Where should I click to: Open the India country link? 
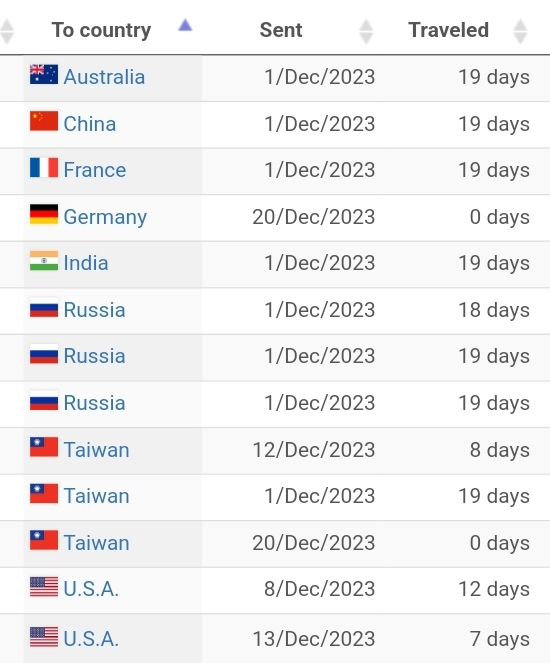pyautogui.click(x=86, y=263)
